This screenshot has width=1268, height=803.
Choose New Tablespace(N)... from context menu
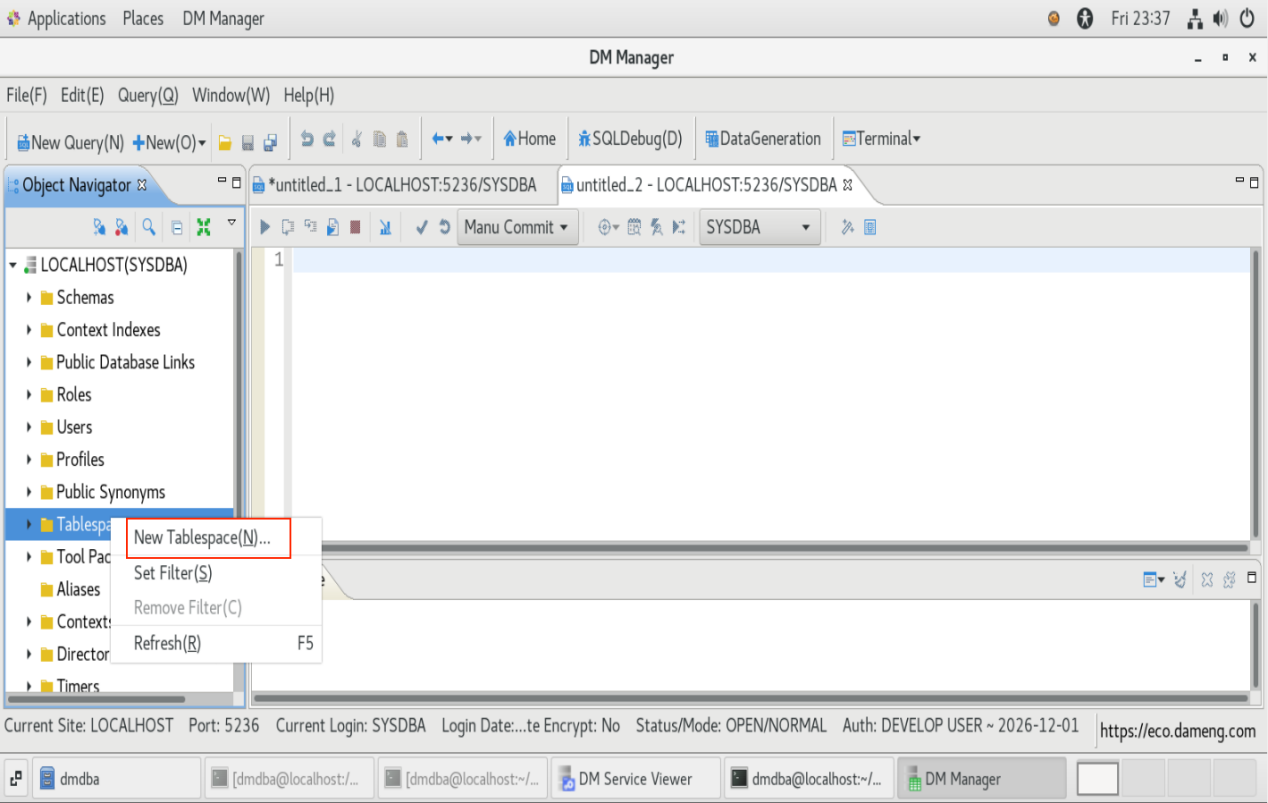pos(202,538)
